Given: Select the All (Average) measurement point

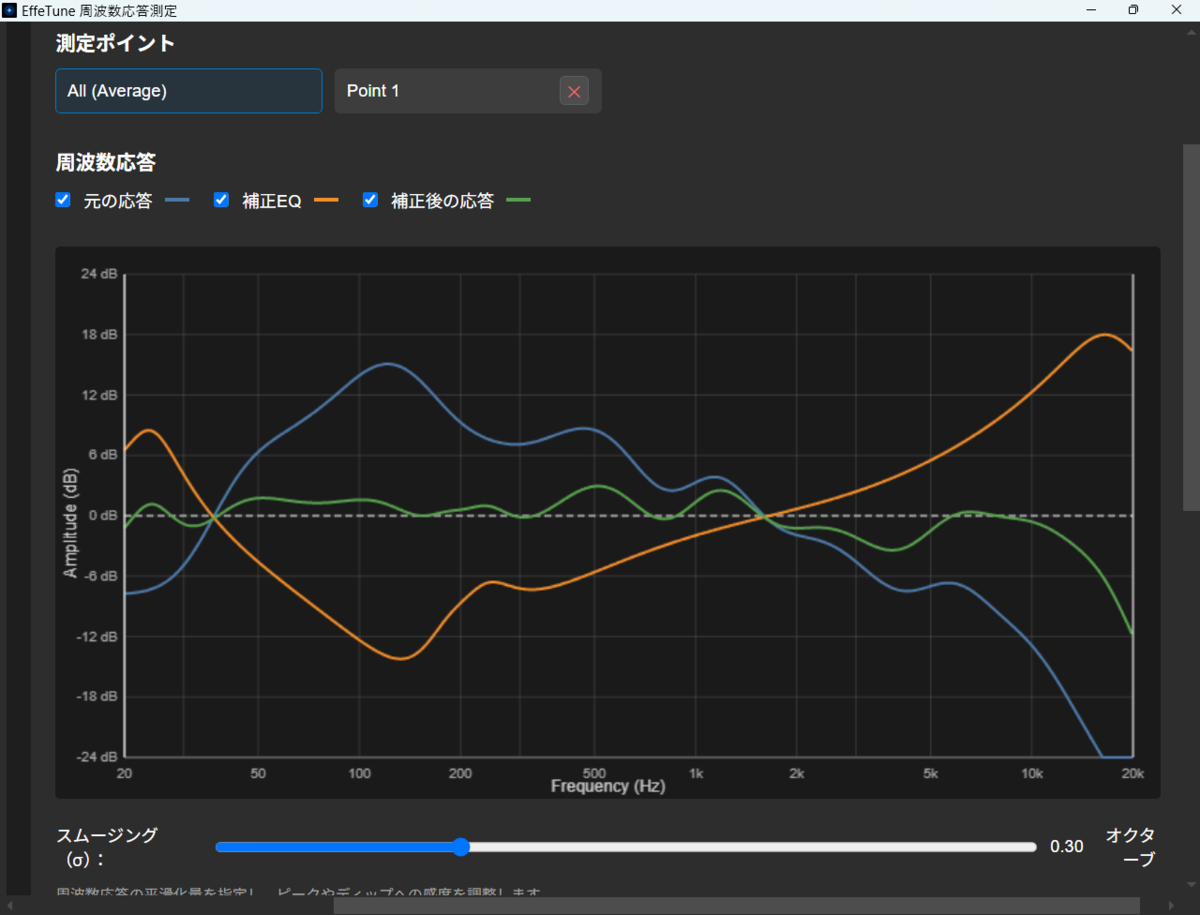Looking at the screenshot, I should click(x=189, y=91).
